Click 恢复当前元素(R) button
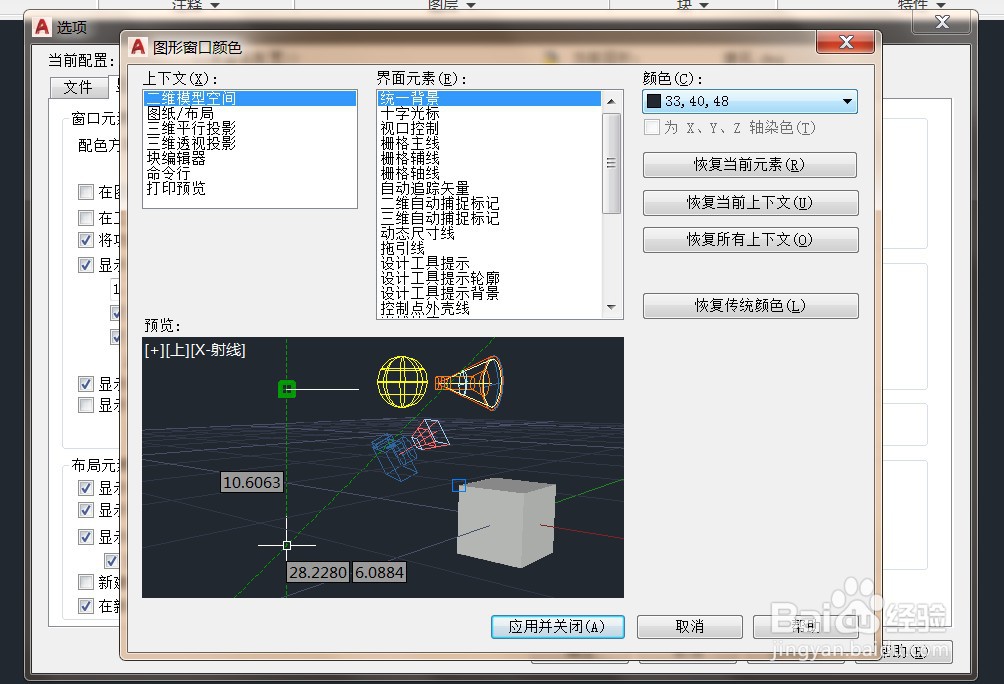The width and height of the screenshot is (1004, 684). [750, 165]
